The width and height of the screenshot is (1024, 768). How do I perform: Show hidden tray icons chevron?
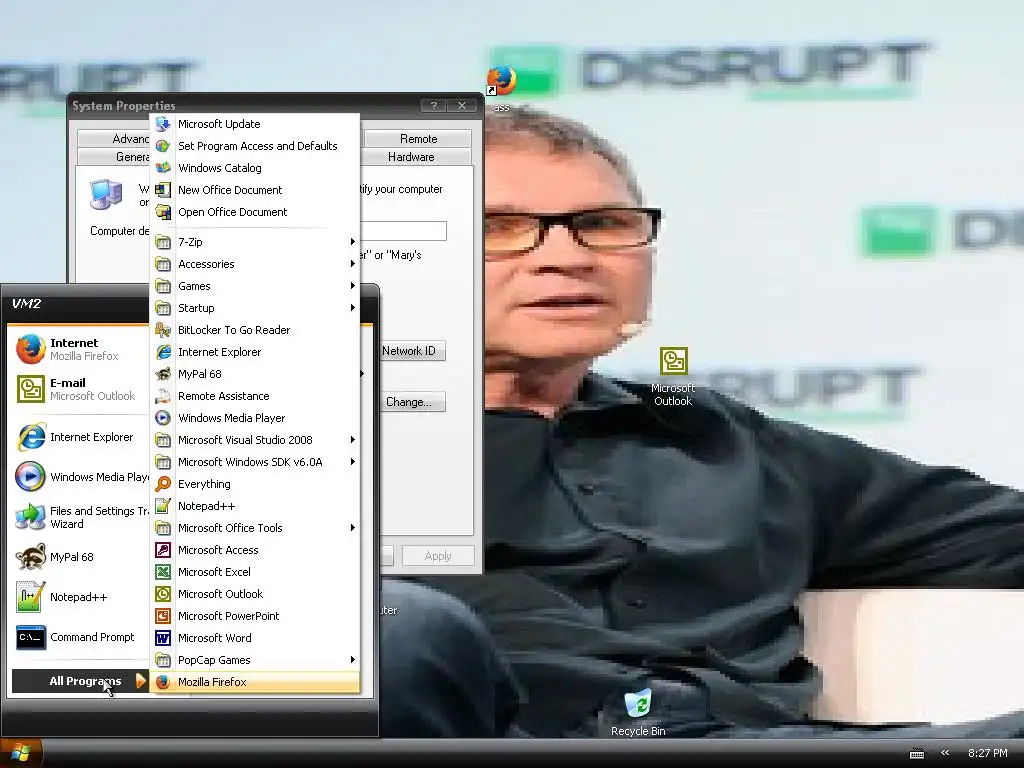click(x=945, y=753)
